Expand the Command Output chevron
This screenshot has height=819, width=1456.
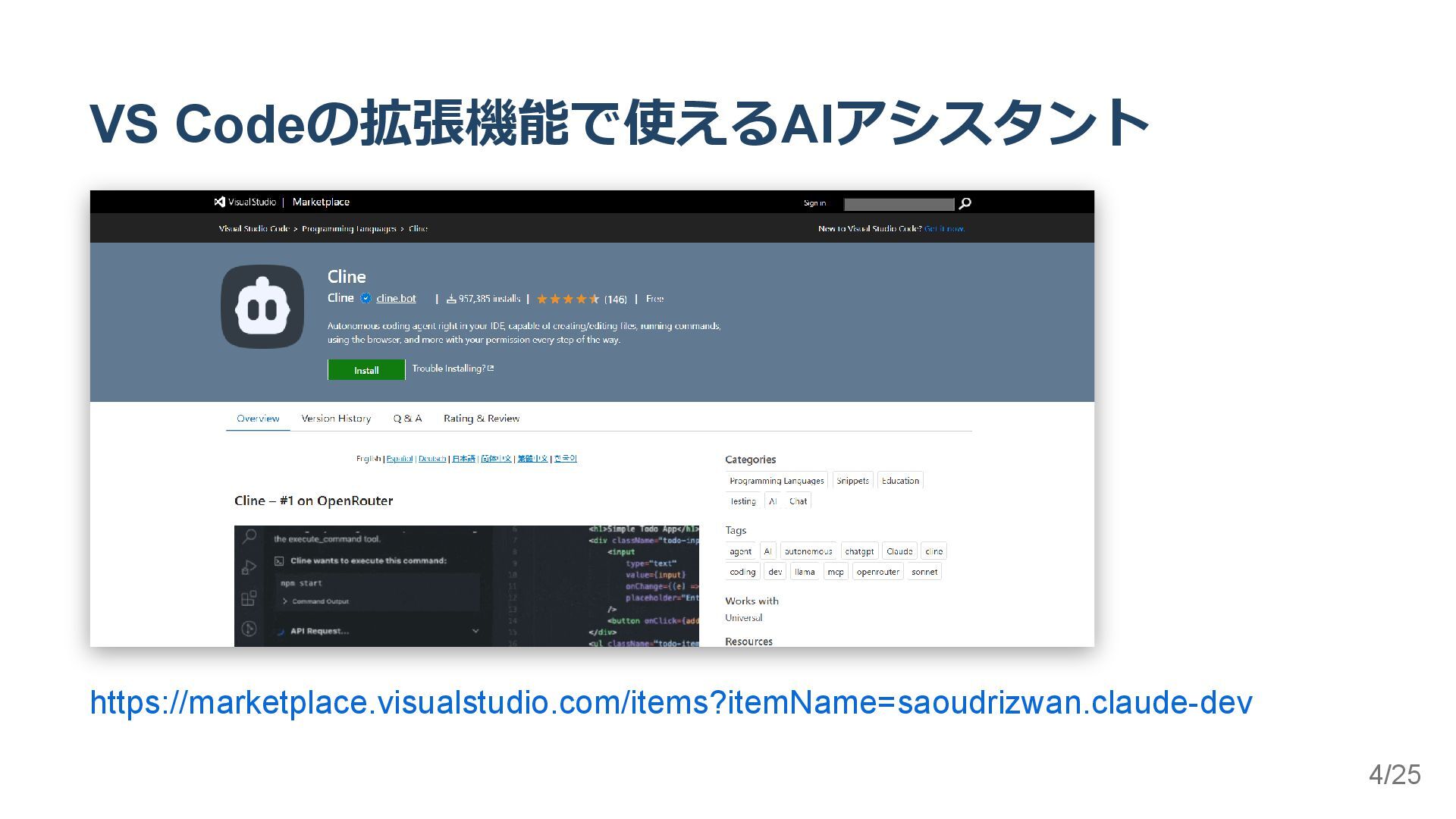coord(284,601)
